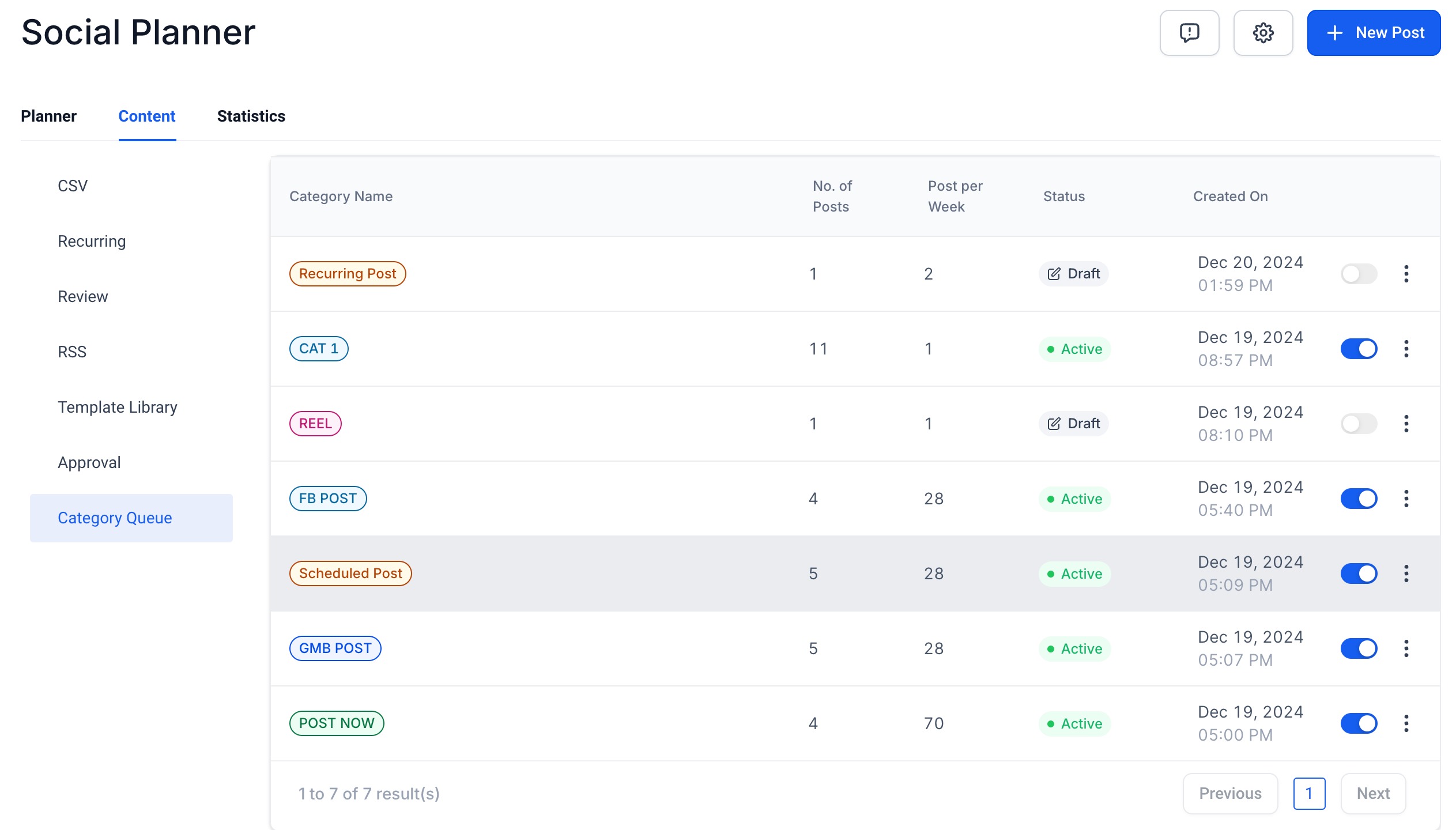Open three-dot menu for POST NOW row

1406,723
